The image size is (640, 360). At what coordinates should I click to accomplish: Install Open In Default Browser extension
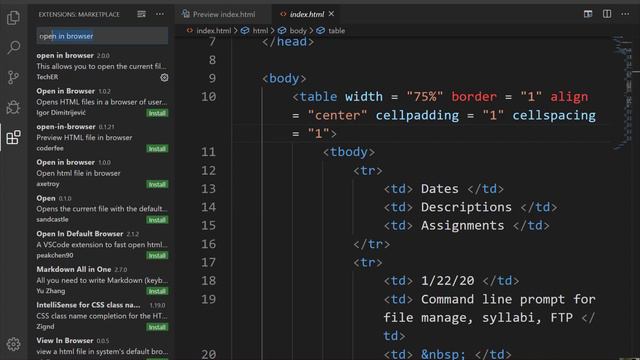tap(157, 256)
